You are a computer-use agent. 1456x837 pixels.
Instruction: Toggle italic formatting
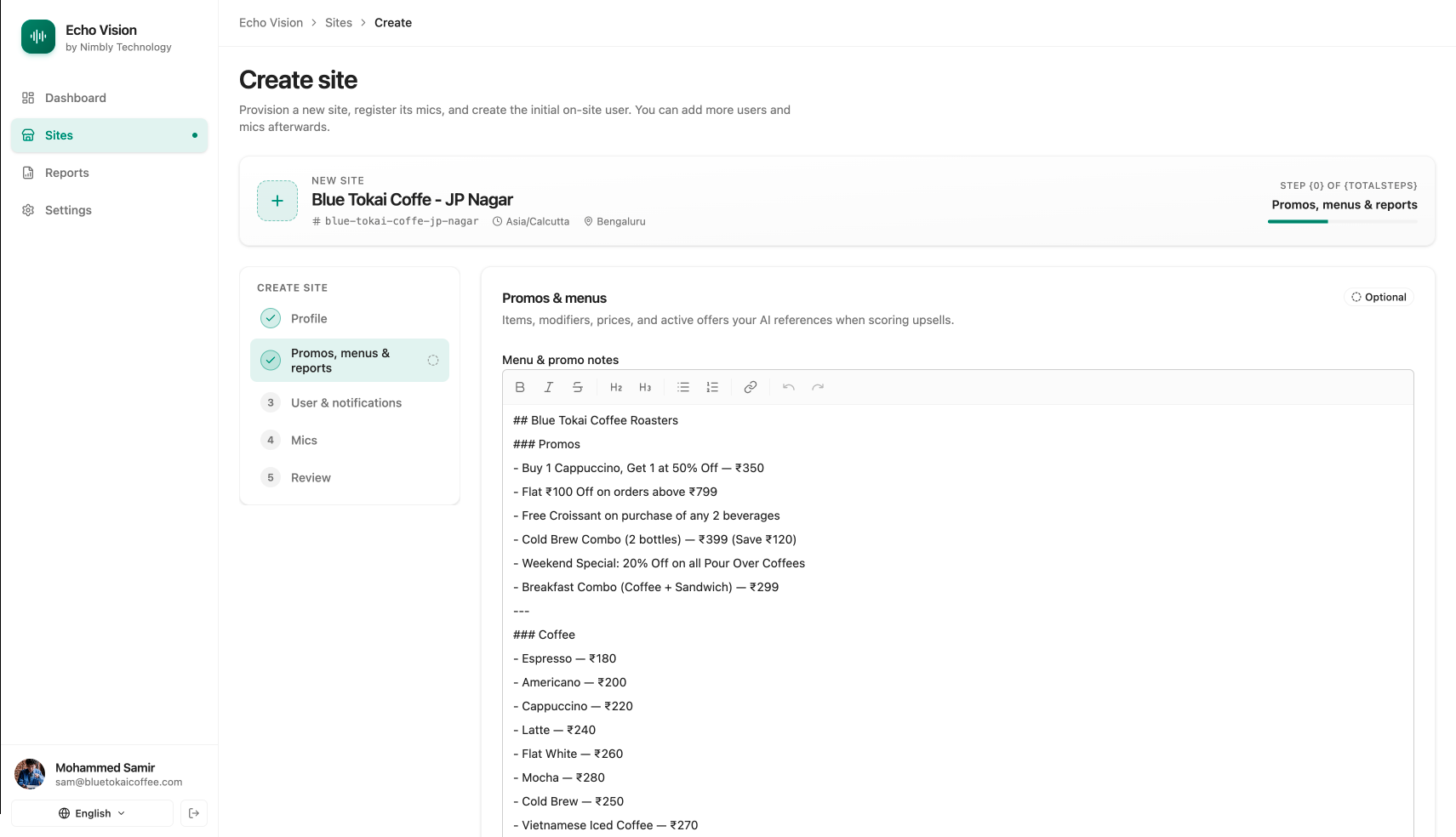click(549, 387)
